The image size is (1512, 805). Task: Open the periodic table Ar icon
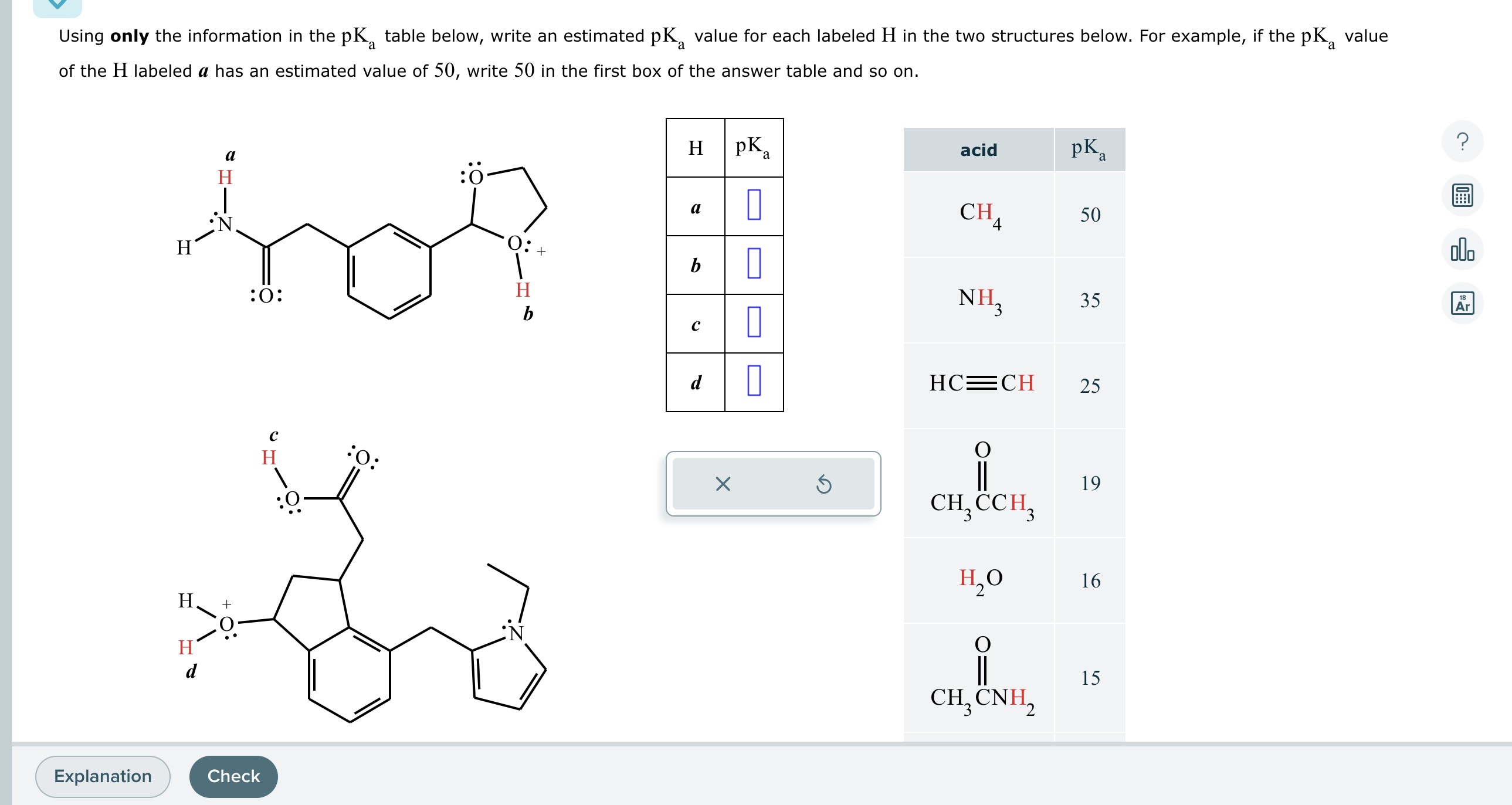[x=1462, y=303]
